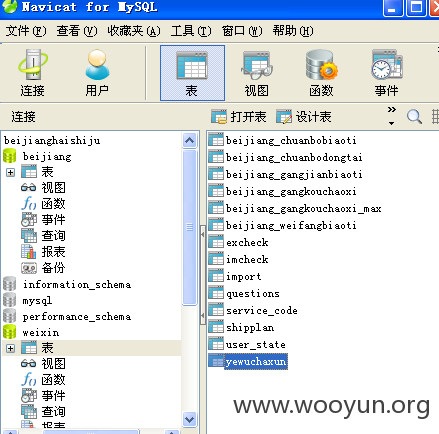Select the performance_schema database
The image size is (439, 434).
click(x=67, y=316)
